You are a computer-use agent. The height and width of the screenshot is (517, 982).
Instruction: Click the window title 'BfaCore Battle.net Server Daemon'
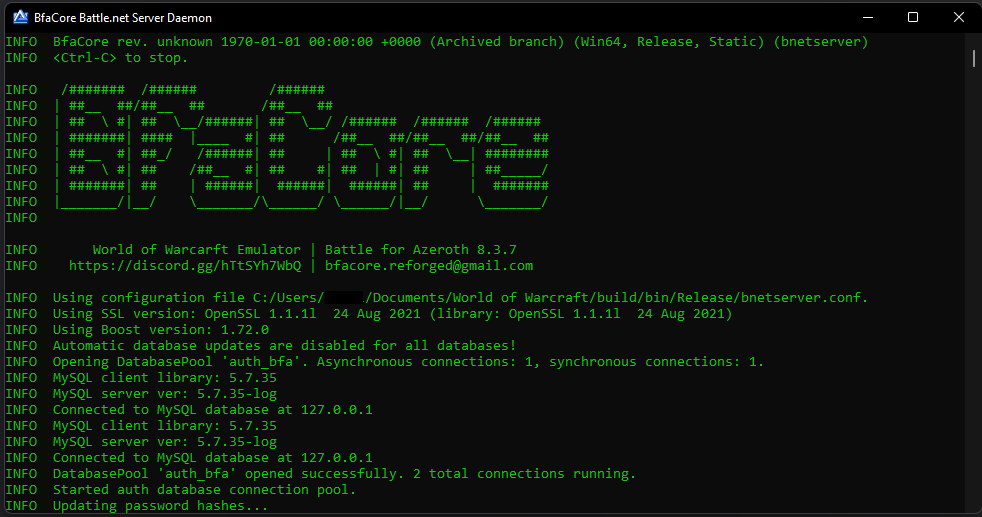tap(123, 18)
